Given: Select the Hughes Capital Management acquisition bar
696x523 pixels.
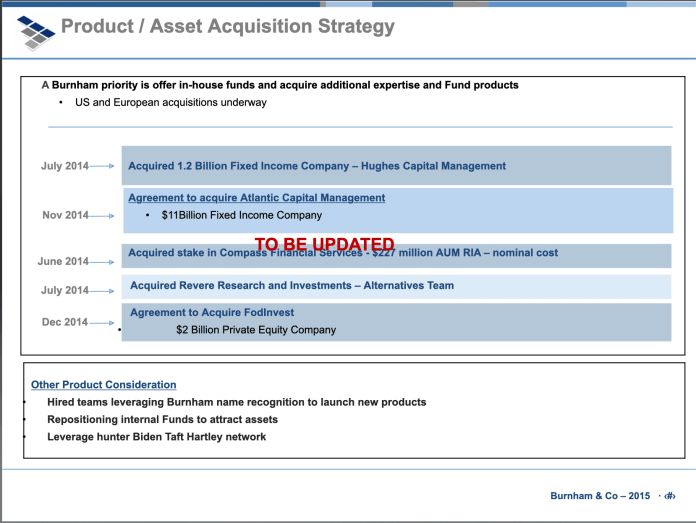Looking at the screenshot, I should pyautogui.click(x=396, y=165).
